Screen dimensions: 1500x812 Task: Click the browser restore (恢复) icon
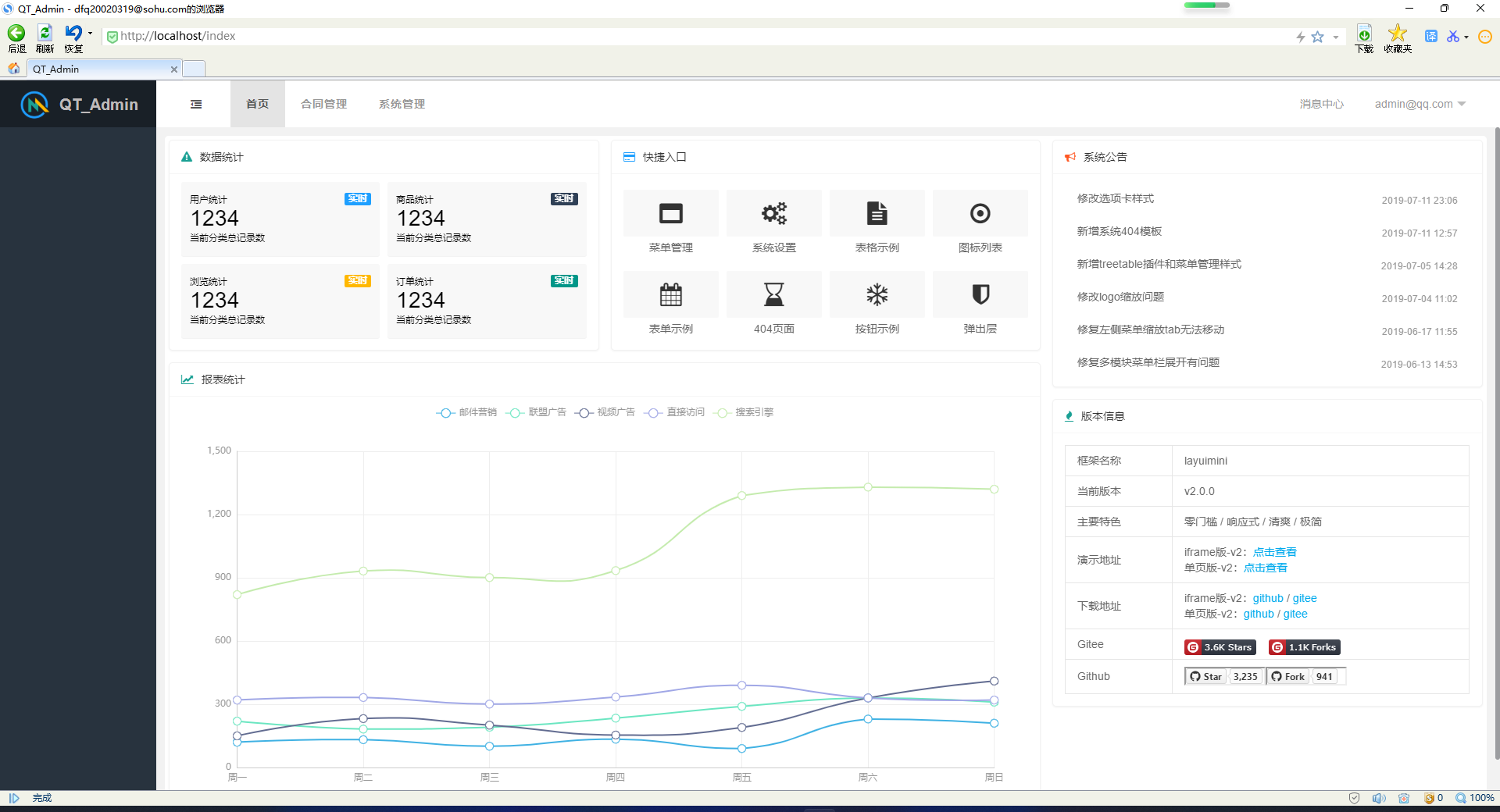73,33
